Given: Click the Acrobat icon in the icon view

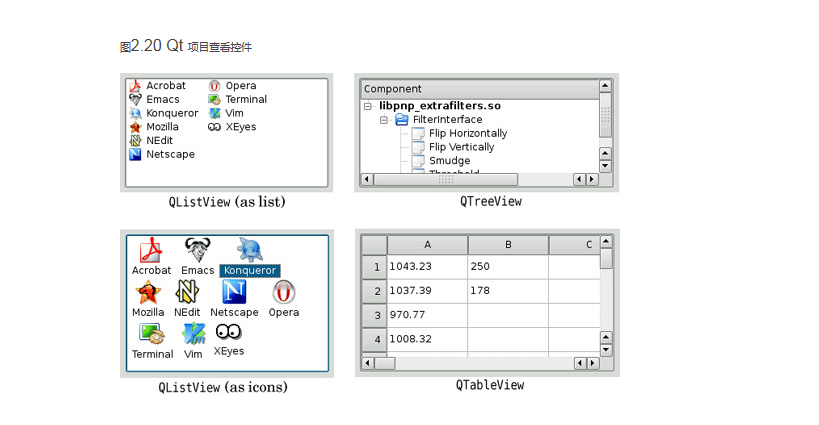Looking at the screenshot, I should (x=151, y=251).
